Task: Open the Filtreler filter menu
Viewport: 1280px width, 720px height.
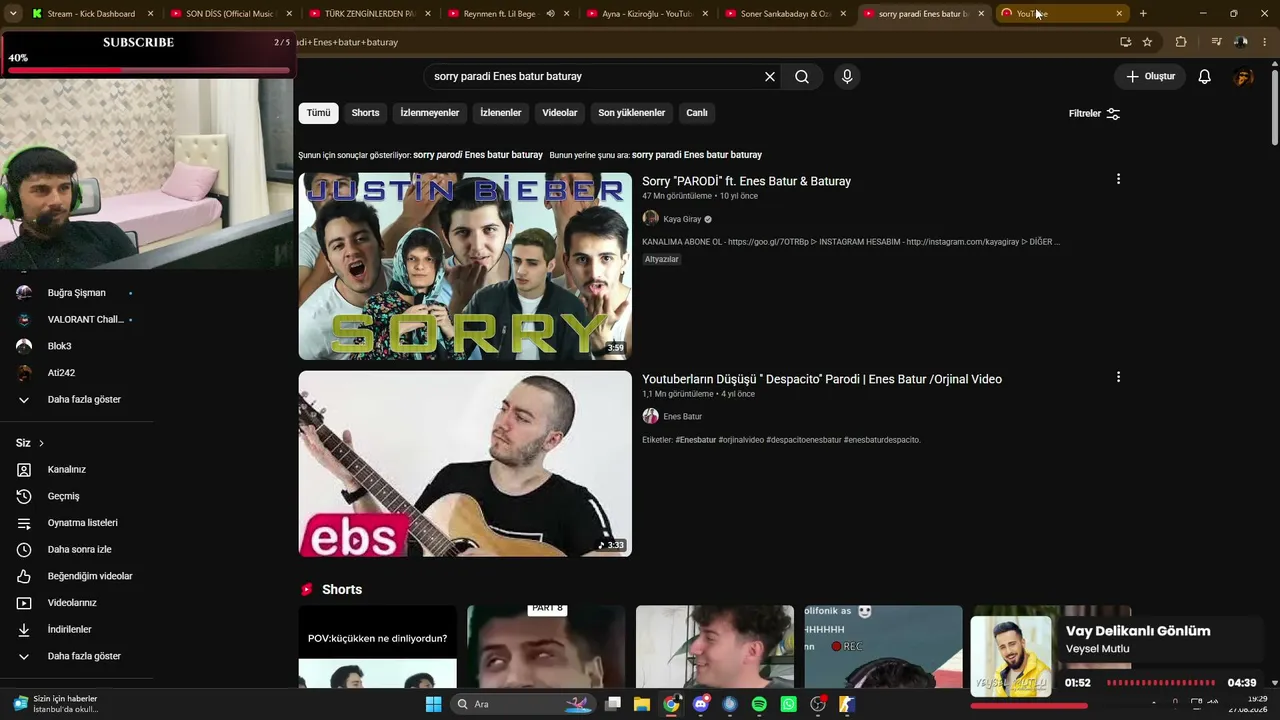Action: pos(1094,114)
